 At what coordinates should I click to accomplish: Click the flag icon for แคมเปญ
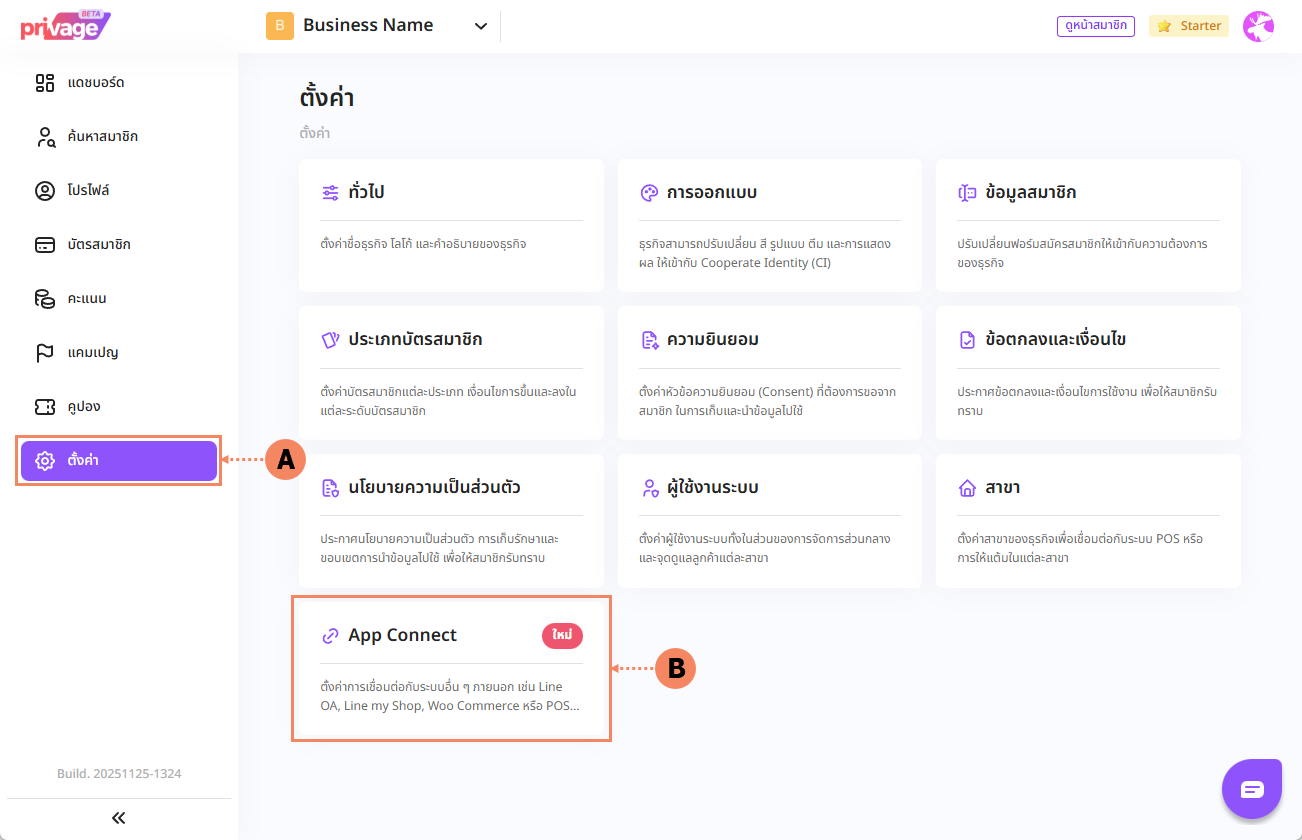(45, 353)
